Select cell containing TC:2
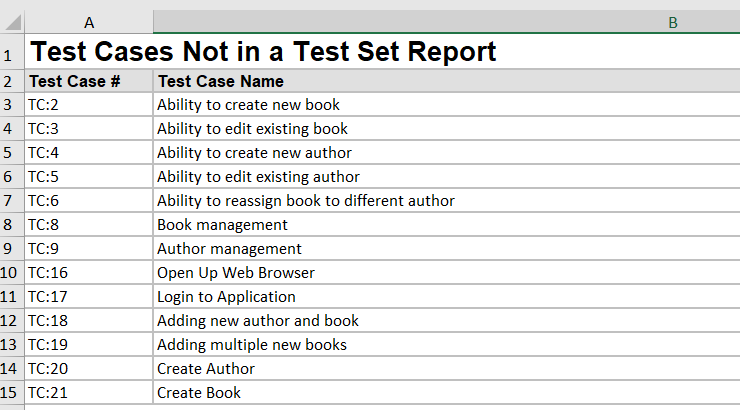The image size is (740, 410). pos(89,105)
